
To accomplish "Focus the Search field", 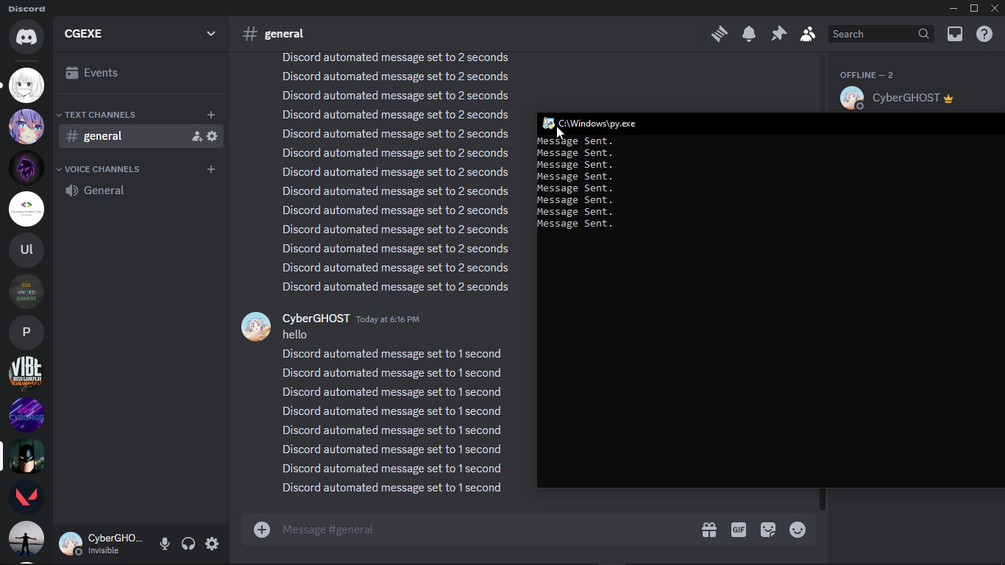I will pyautogui.click(x=881, y=34).
